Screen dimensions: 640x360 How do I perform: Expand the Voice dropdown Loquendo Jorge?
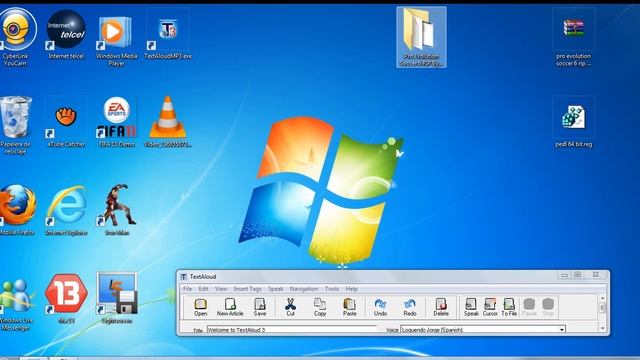click(562, 329)
